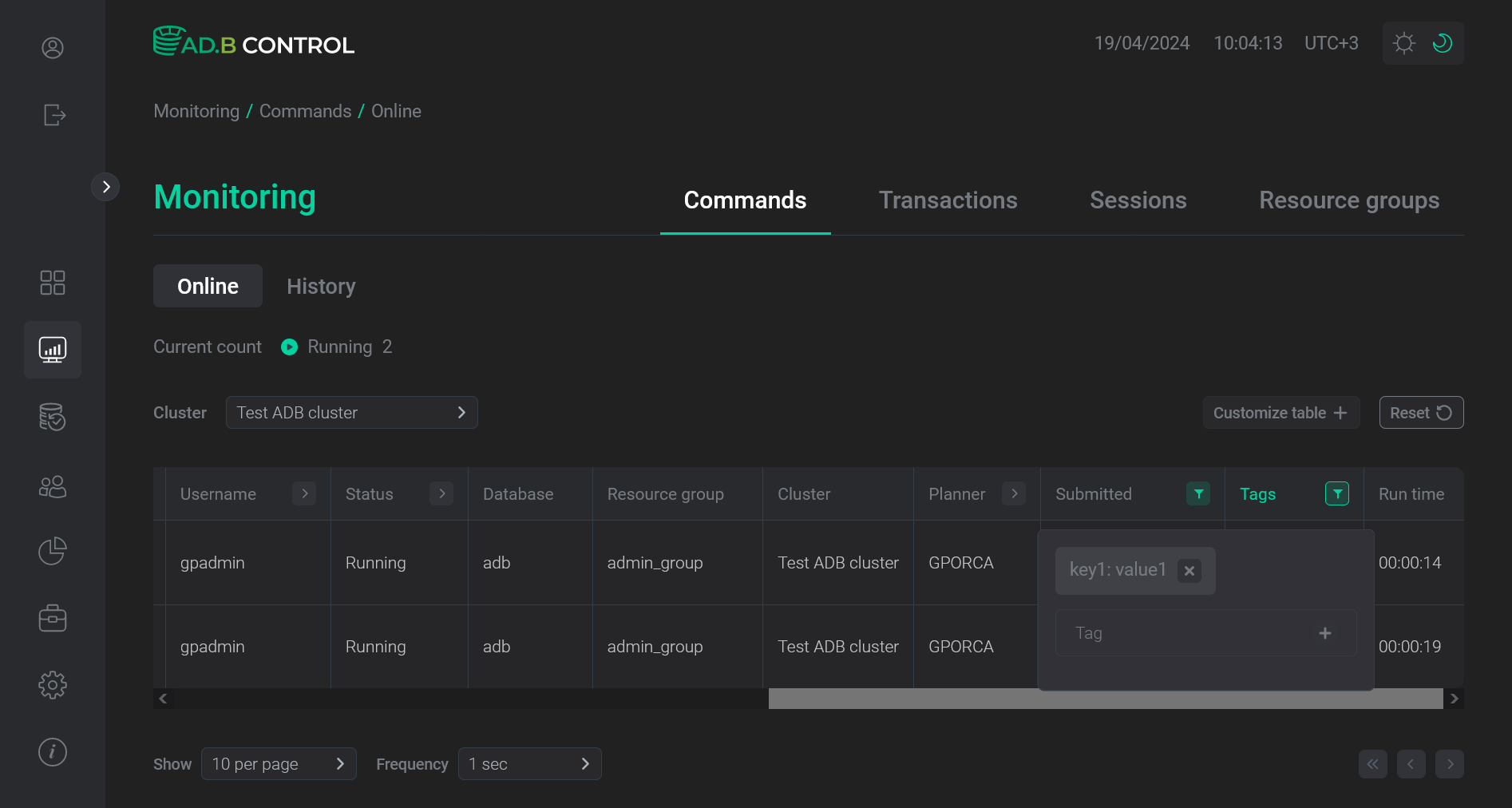This screenshot has width=1512, height=808.
Task: Open the user profile sidebar icon
Action: click(53, 48)
